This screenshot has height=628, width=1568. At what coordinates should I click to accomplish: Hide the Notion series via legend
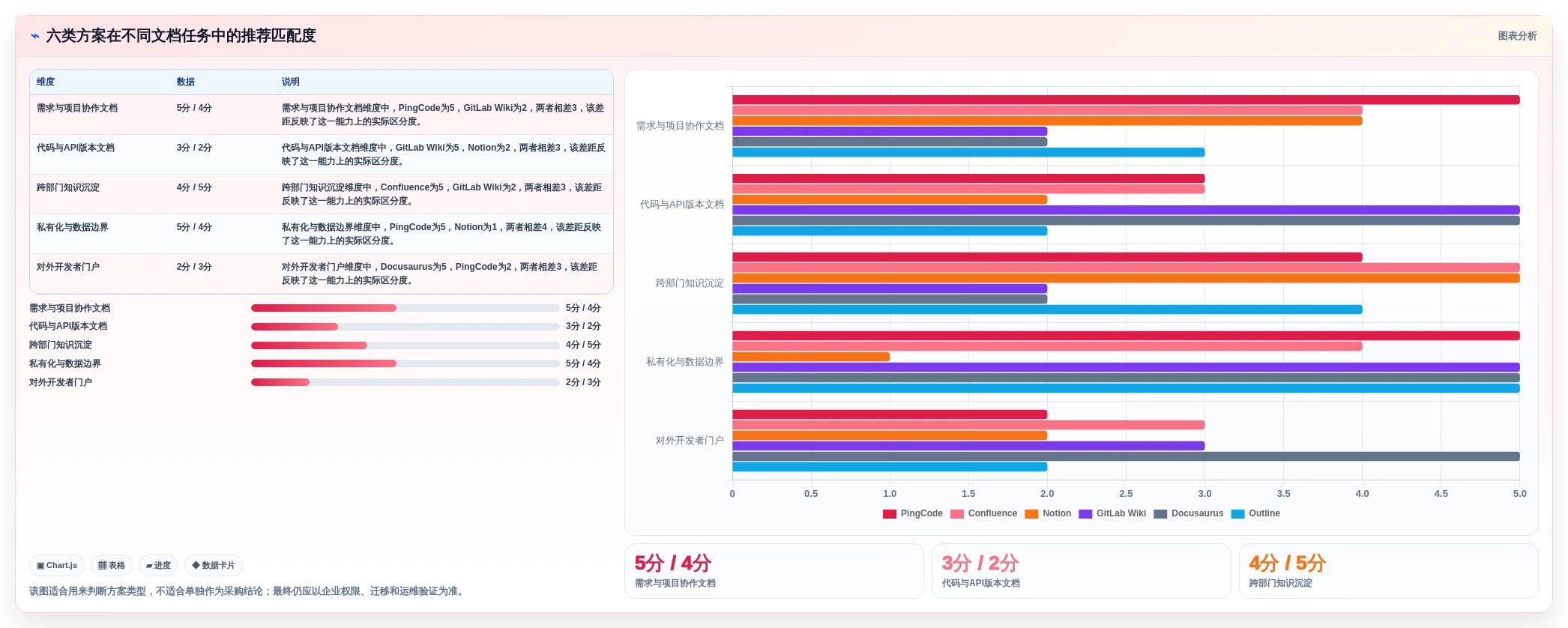pos(1048,514)
